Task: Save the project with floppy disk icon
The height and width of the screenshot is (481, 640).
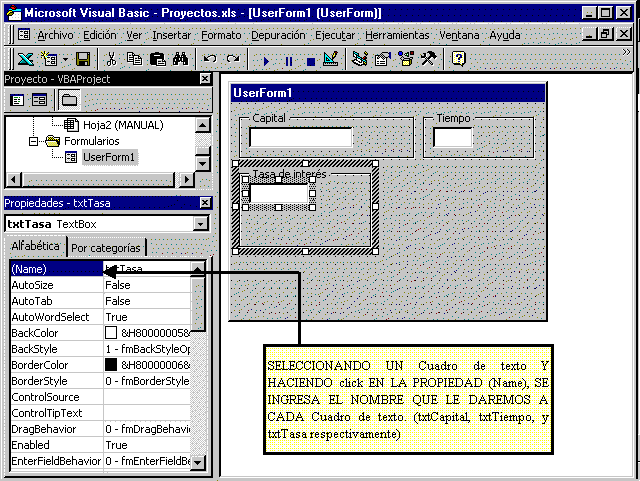Action: [x=83, y=60]
